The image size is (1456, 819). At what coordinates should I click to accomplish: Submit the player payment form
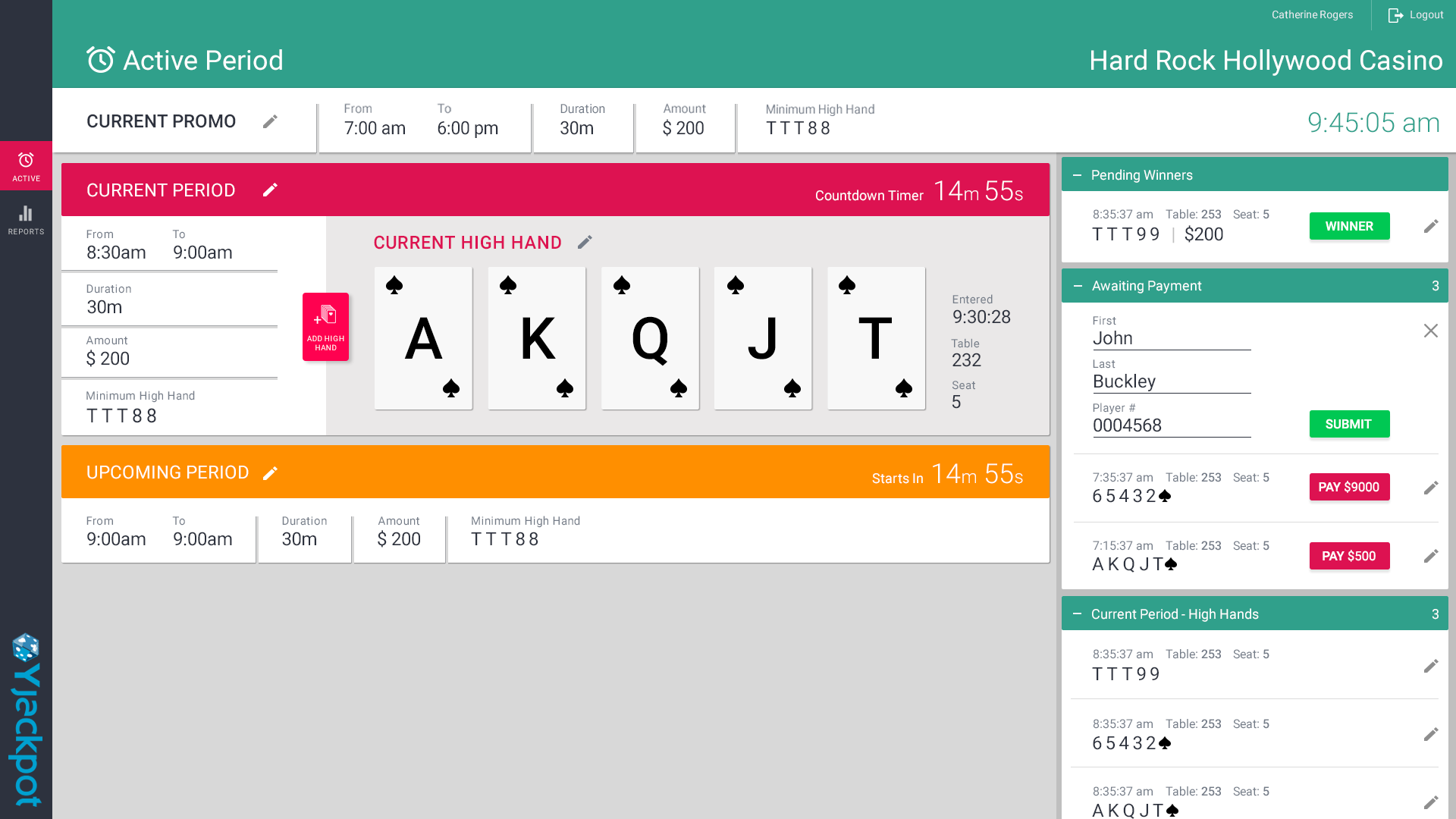coord(1349,424)
